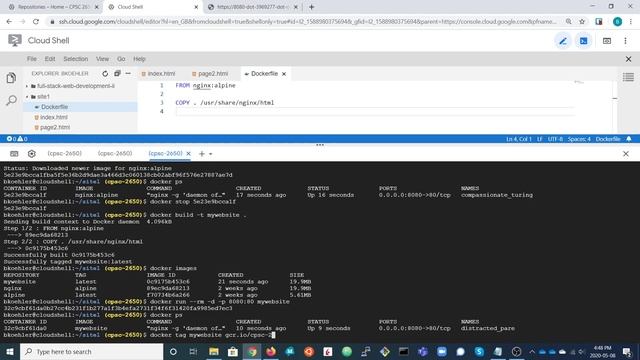Open the Go menu
This screenshot has width=640, height=360.
(121, 59)
